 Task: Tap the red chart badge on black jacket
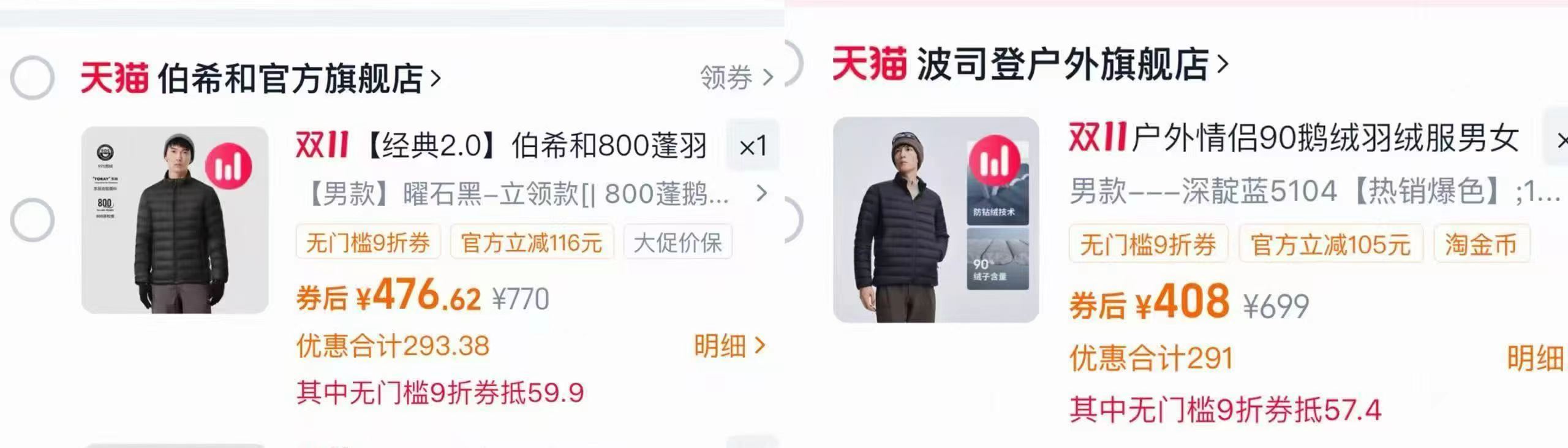228,167
